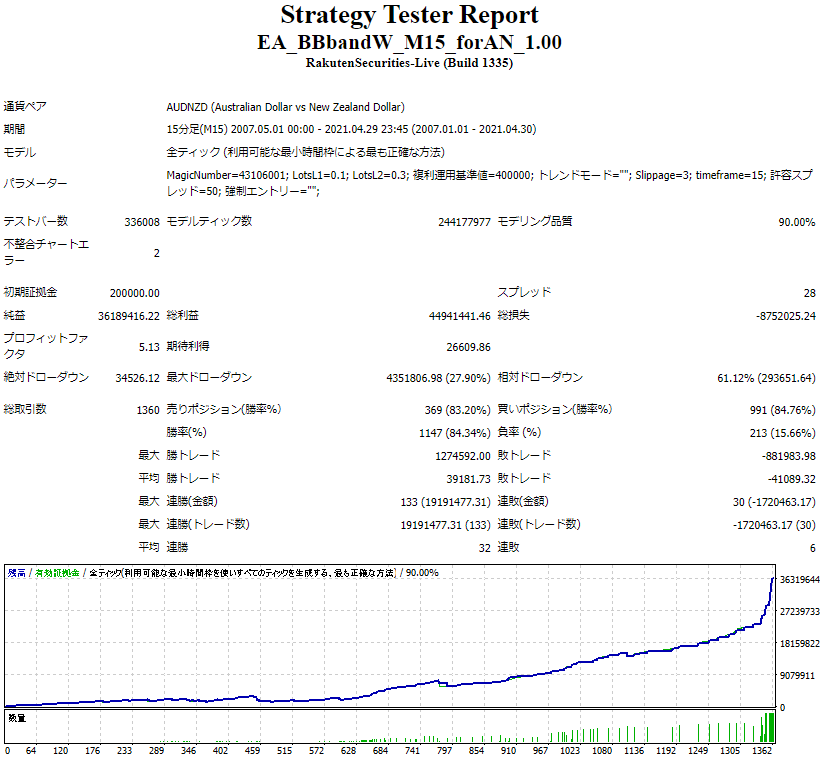Click x-axis trade number 1023
Screen dimensions: 825x762
pos(569,751)
